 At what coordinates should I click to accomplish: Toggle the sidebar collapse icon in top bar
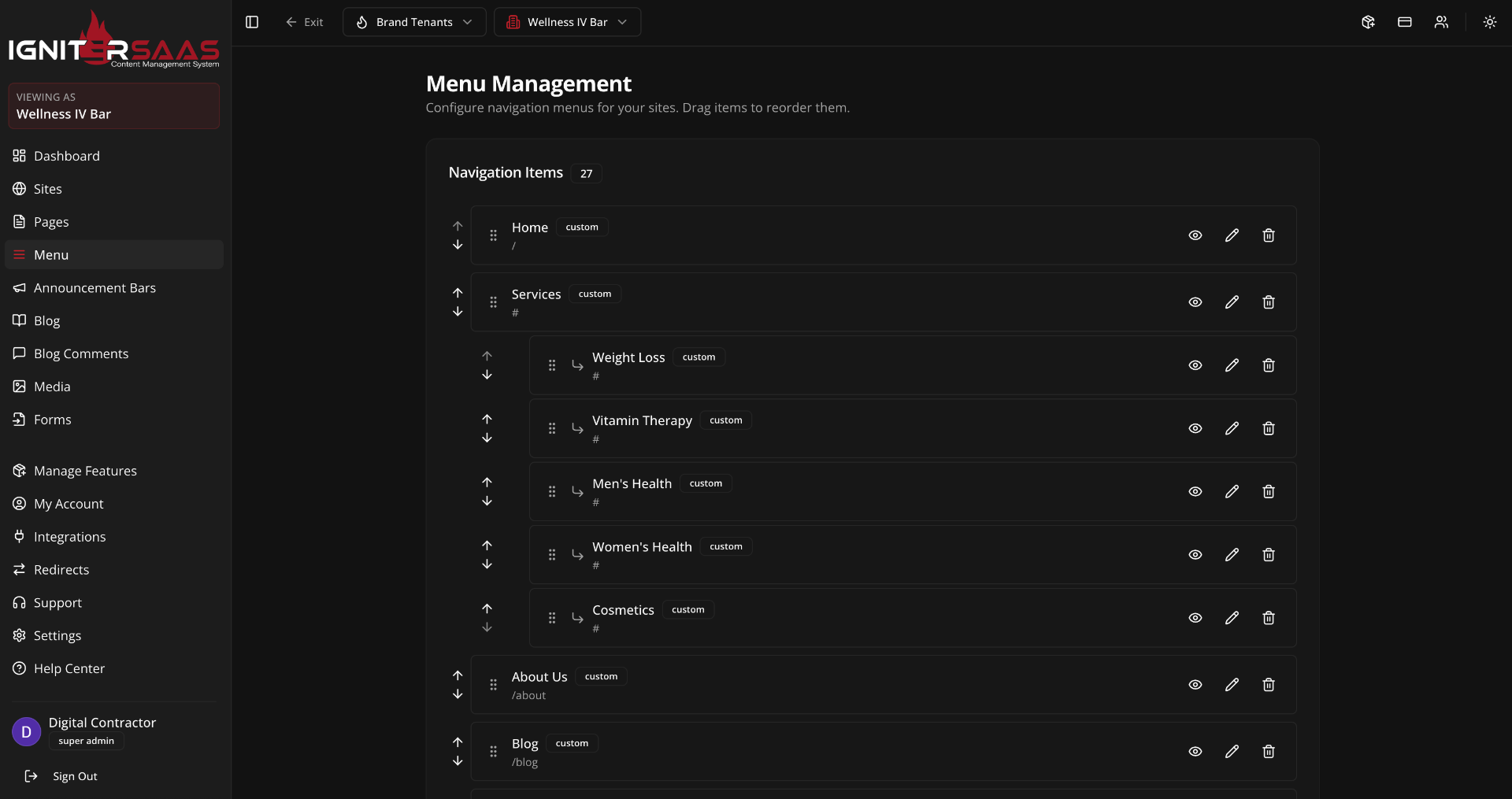click(252, 22)
